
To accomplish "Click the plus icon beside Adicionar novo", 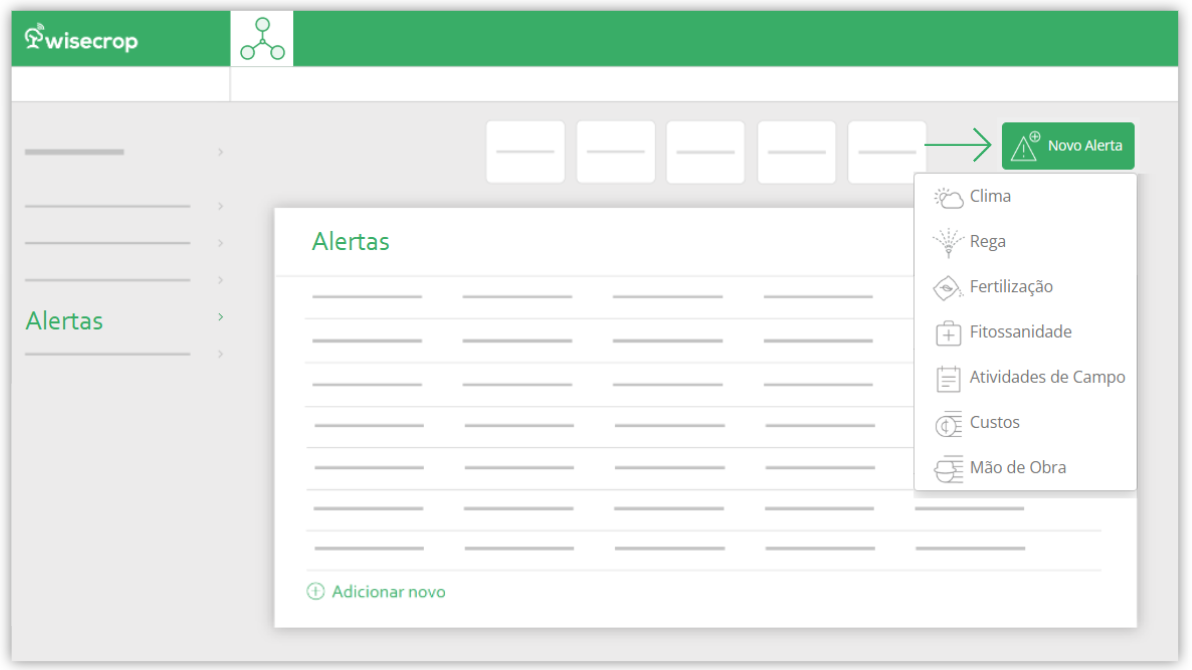I will pos(316,592).
